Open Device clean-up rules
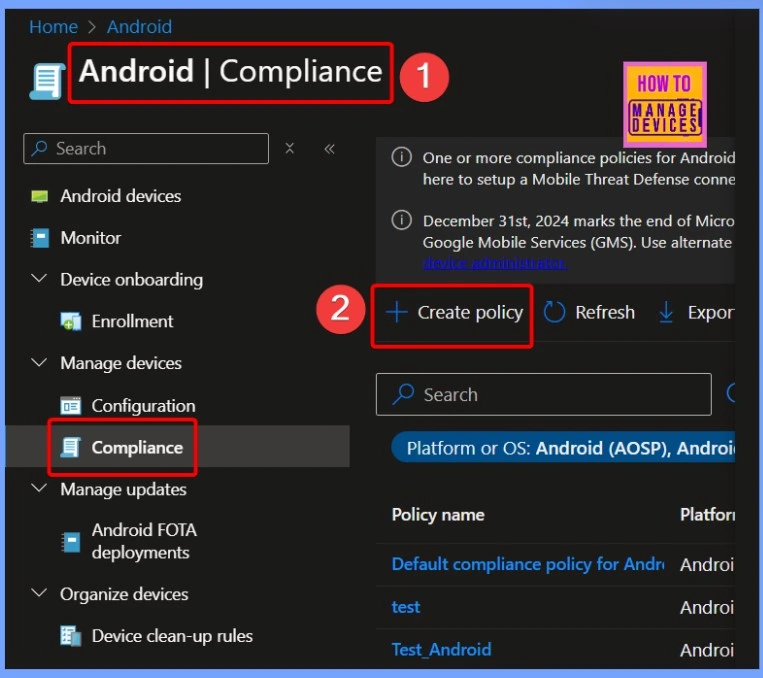This screenshot has width=763, height=678. [x=172, y=636]
